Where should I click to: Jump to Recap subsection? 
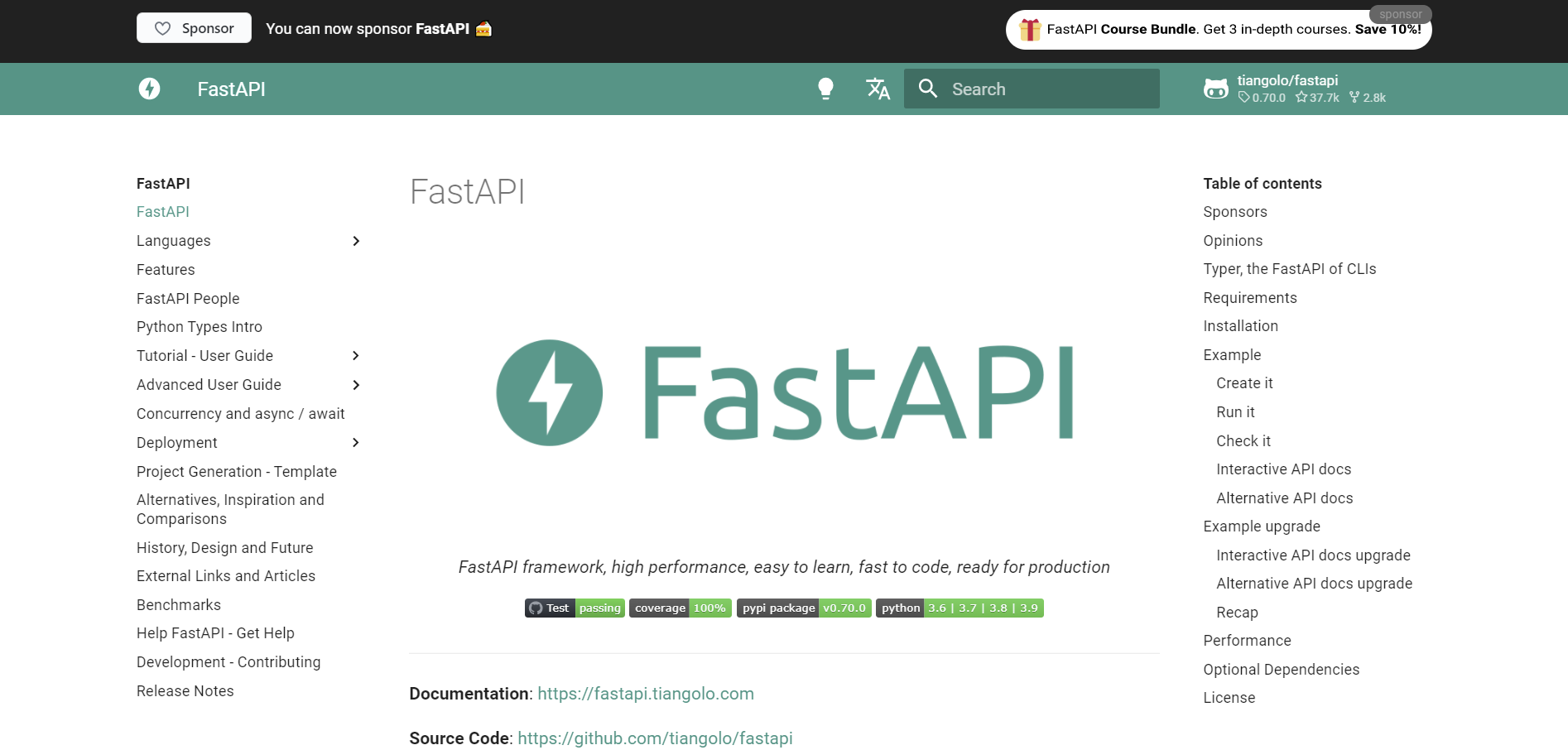pos(1237,613)
